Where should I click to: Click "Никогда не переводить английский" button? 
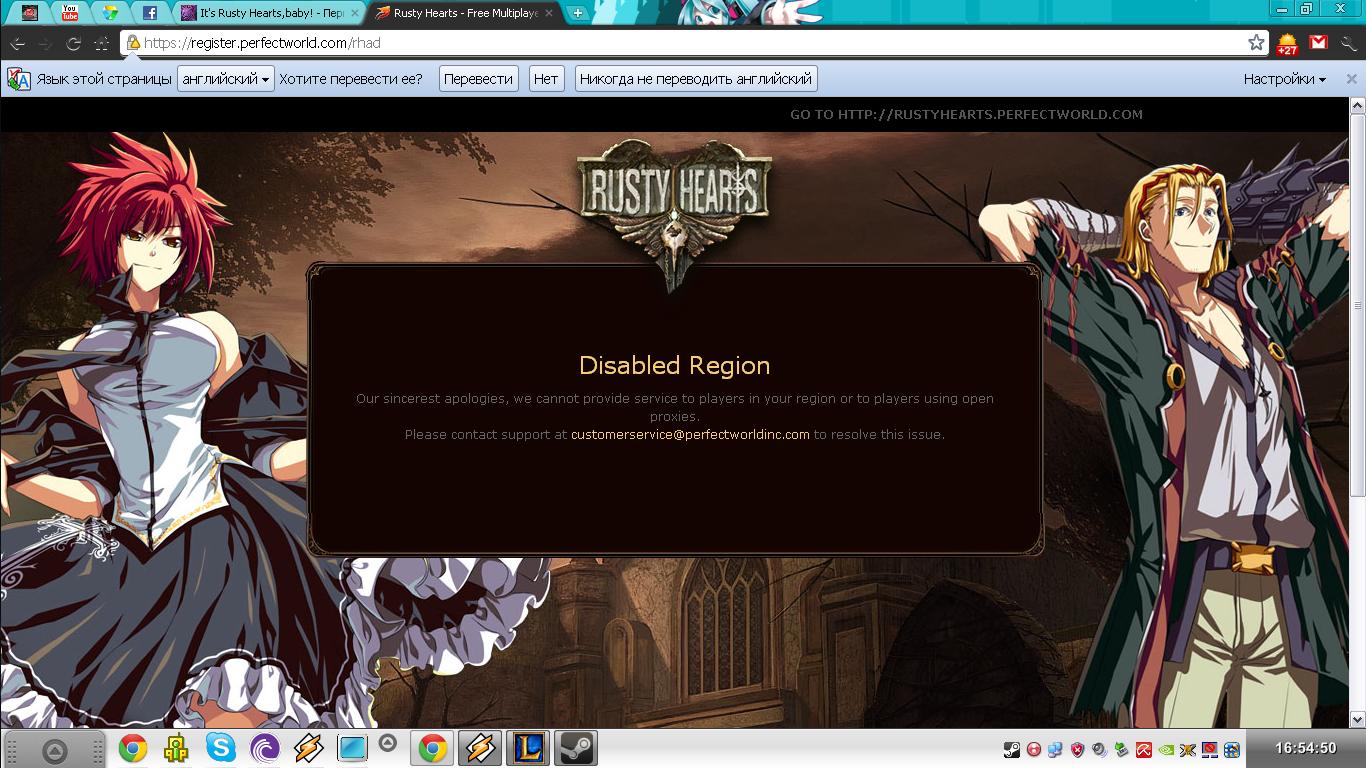[696, 79]
